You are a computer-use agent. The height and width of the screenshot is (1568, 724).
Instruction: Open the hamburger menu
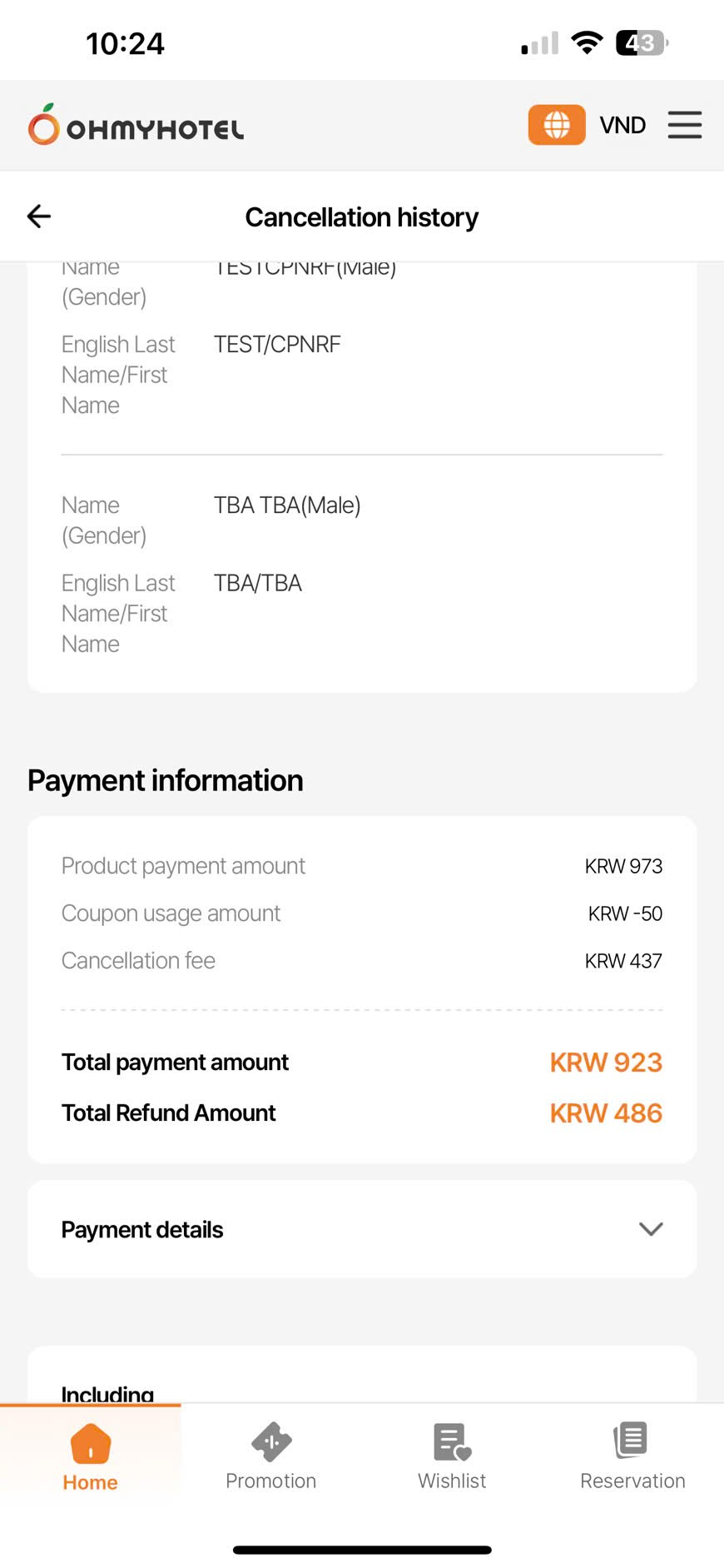coord(684,125)
